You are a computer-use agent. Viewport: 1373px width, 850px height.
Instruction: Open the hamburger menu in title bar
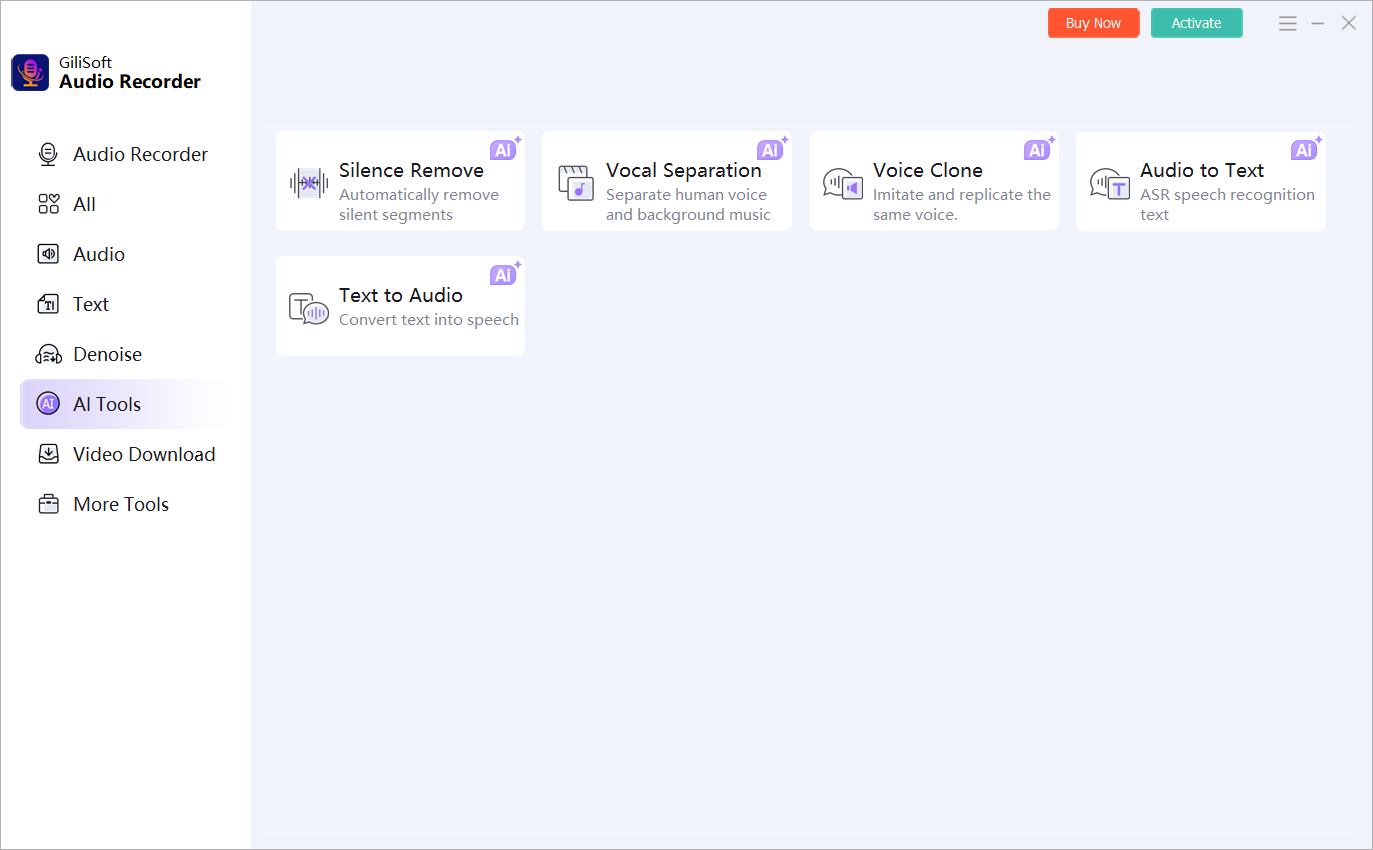click(x=1288, y=23)
